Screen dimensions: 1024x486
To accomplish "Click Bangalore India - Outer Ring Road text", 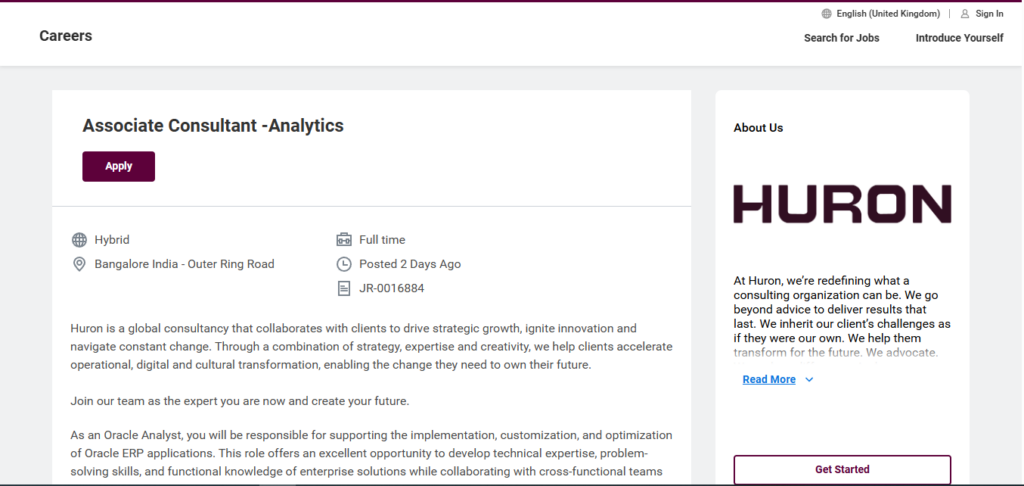I will point(184,265).
